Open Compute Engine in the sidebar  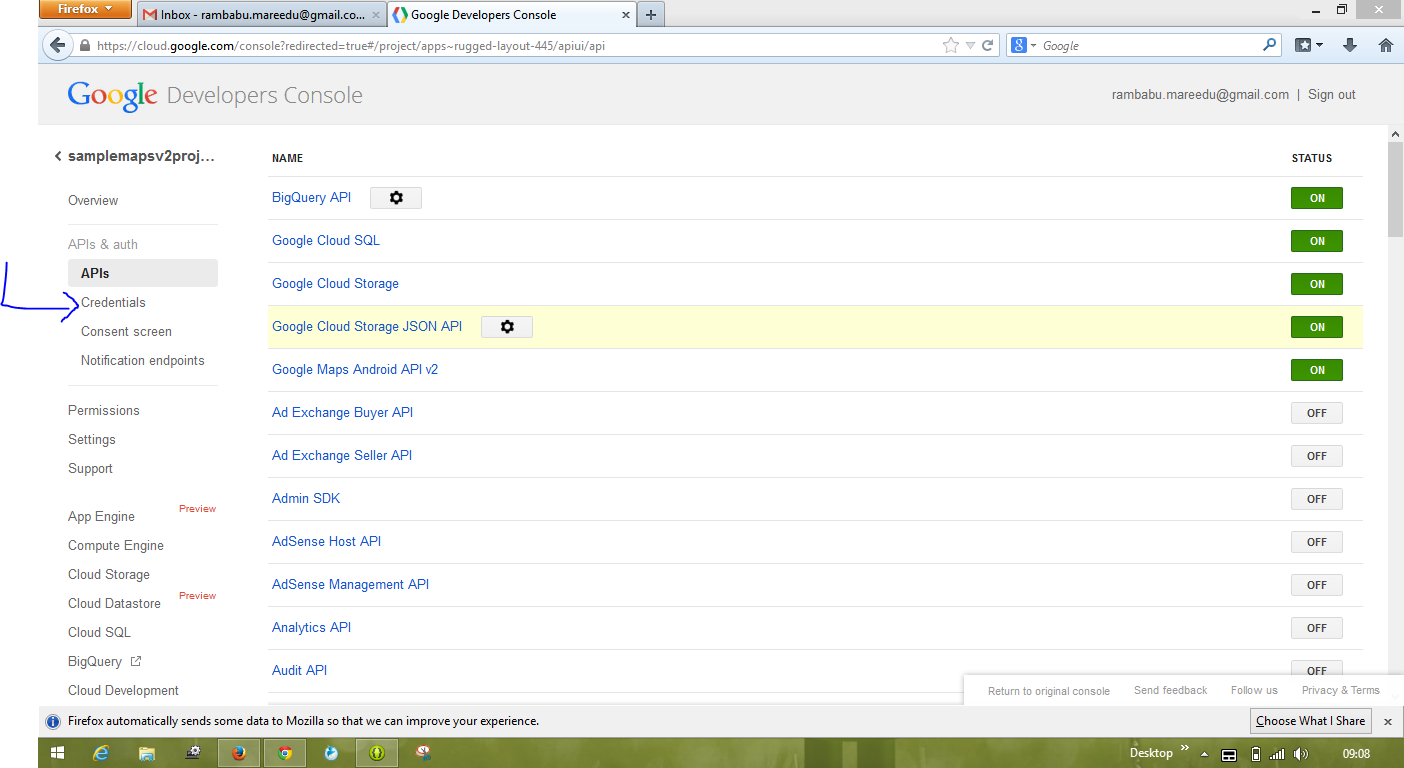coord(116,545)
